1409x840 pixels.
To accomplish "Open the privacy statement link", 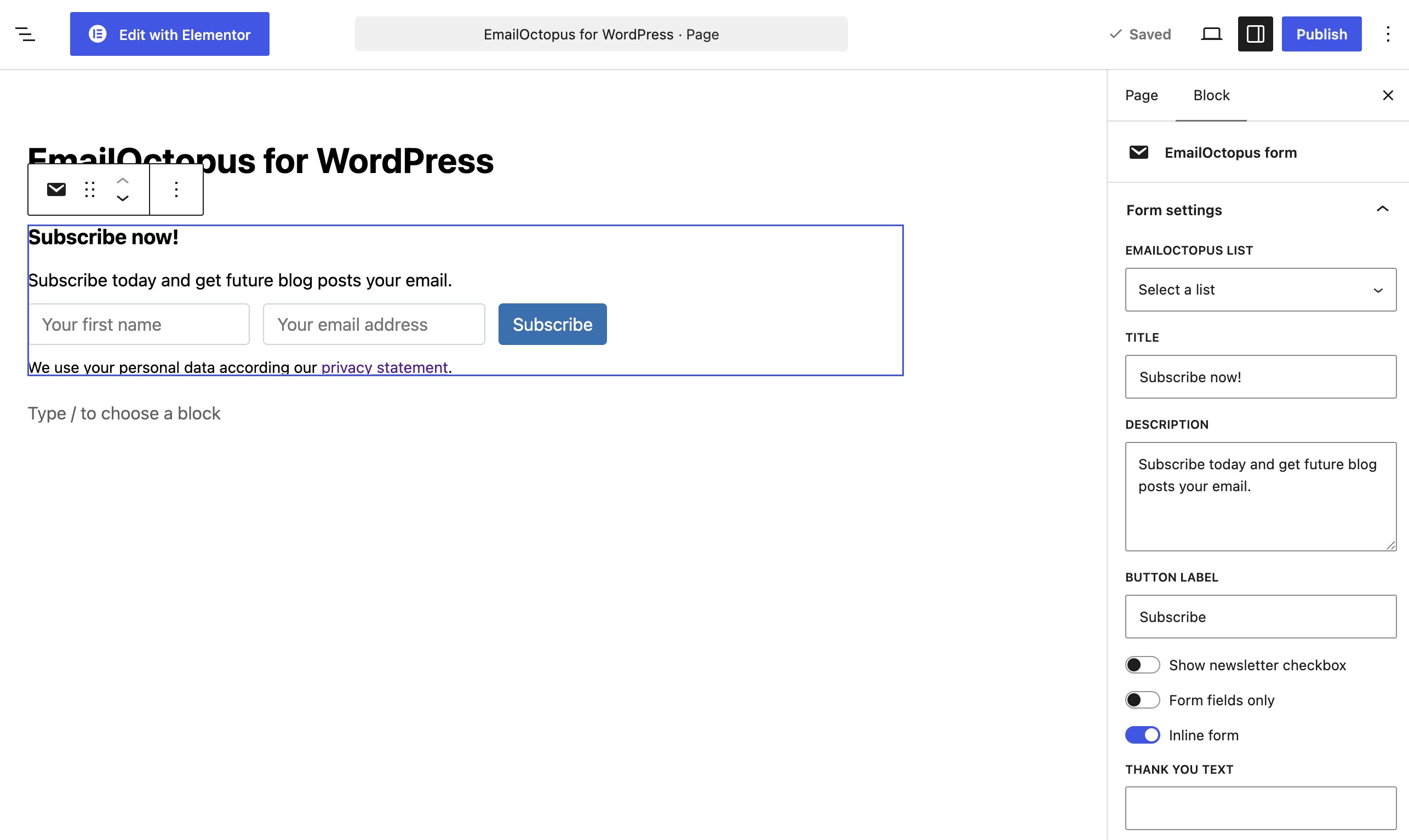I will tap(385, 367).
